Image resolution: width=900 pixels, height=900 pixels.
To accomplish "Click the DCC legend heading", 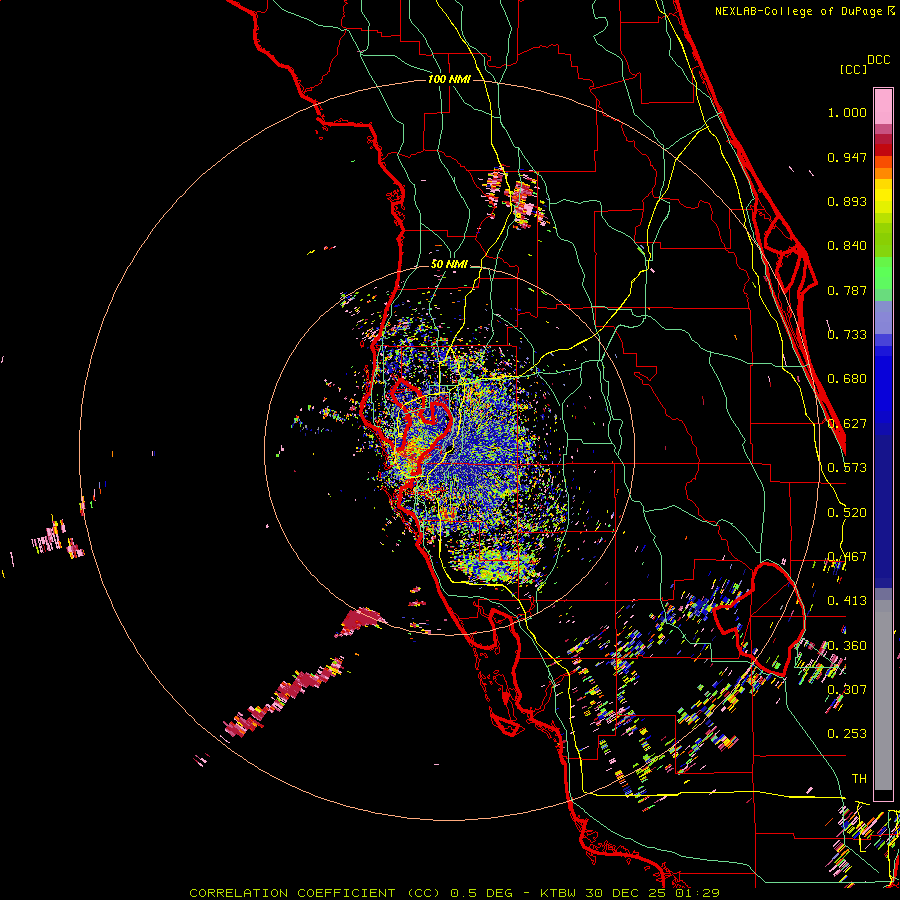I will click(x=878, y=60).
